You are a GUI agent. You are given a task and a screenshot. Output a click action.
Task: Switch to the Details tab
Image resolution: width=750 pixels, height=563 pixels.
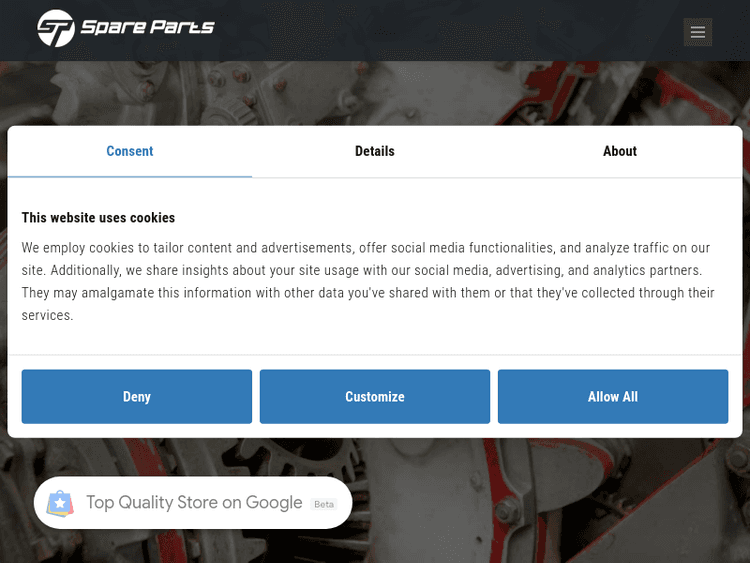click(x=375, y=151)
